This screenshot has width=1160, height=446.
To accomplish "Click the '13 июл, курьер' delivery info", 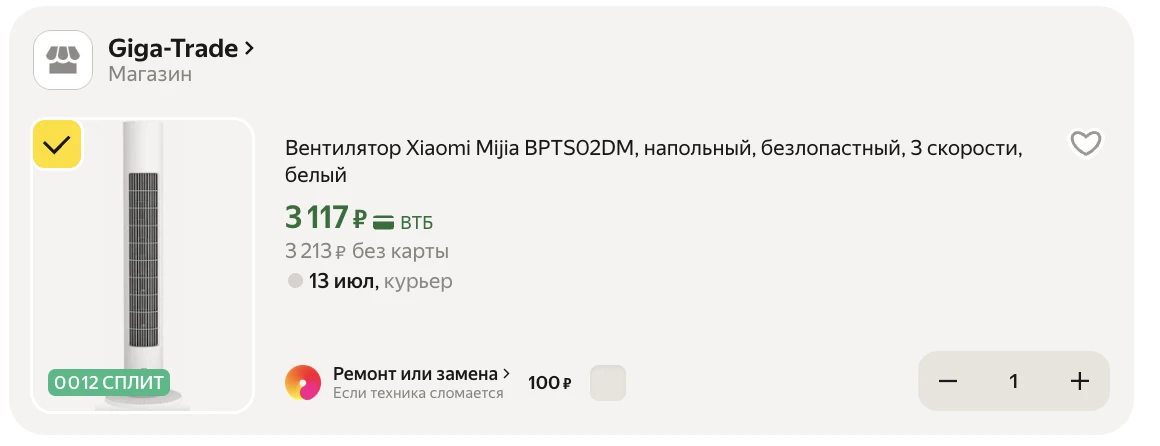I will click(x=380, y=281).
